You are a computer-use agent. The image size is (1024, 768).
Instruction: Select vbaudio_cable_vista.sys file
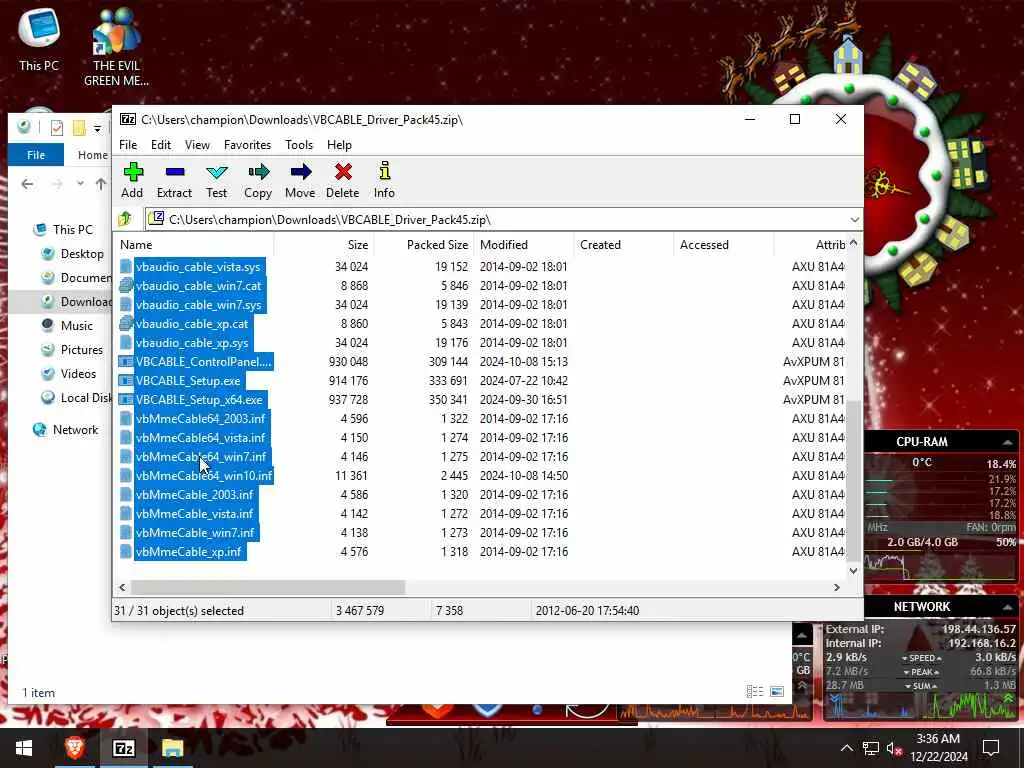coord(199,267)
